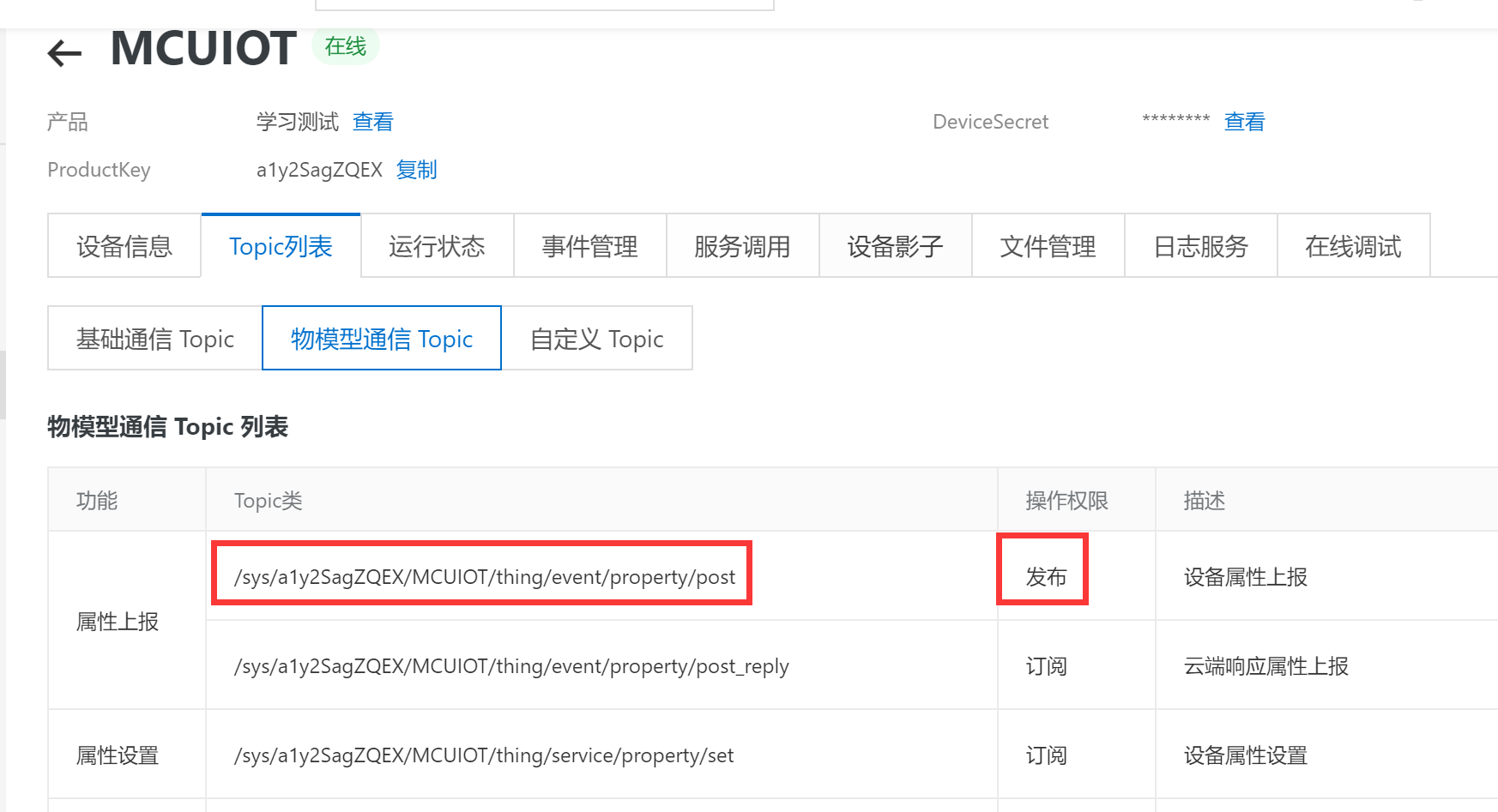Click the 云端响应属性上报 description
The width and height of the screenshot is (1498, 812).
(1265, 666)
